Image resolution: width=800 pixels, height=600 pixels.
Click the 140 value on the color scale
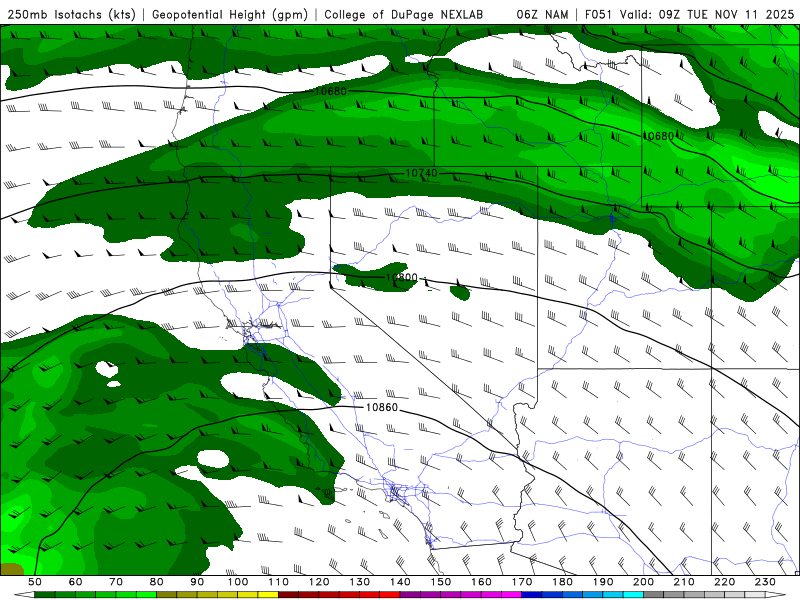pyautogui.click(x=400, y=582)
